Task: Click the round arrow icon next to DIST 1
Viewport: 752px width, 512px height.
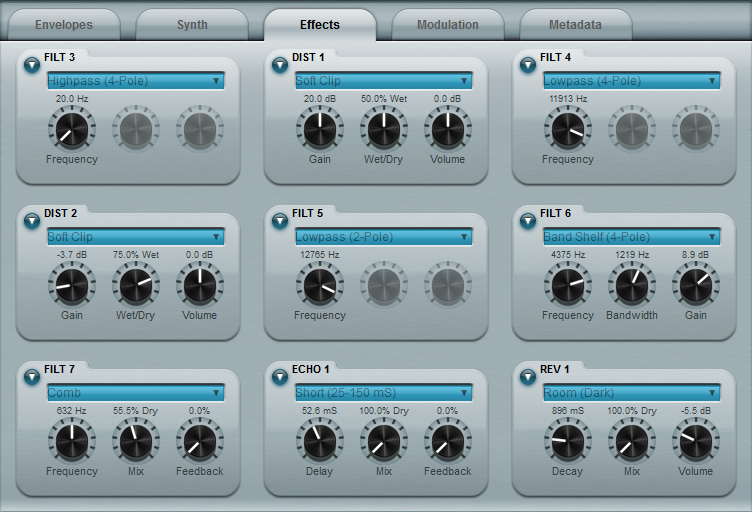Action: tap(280, 65)
